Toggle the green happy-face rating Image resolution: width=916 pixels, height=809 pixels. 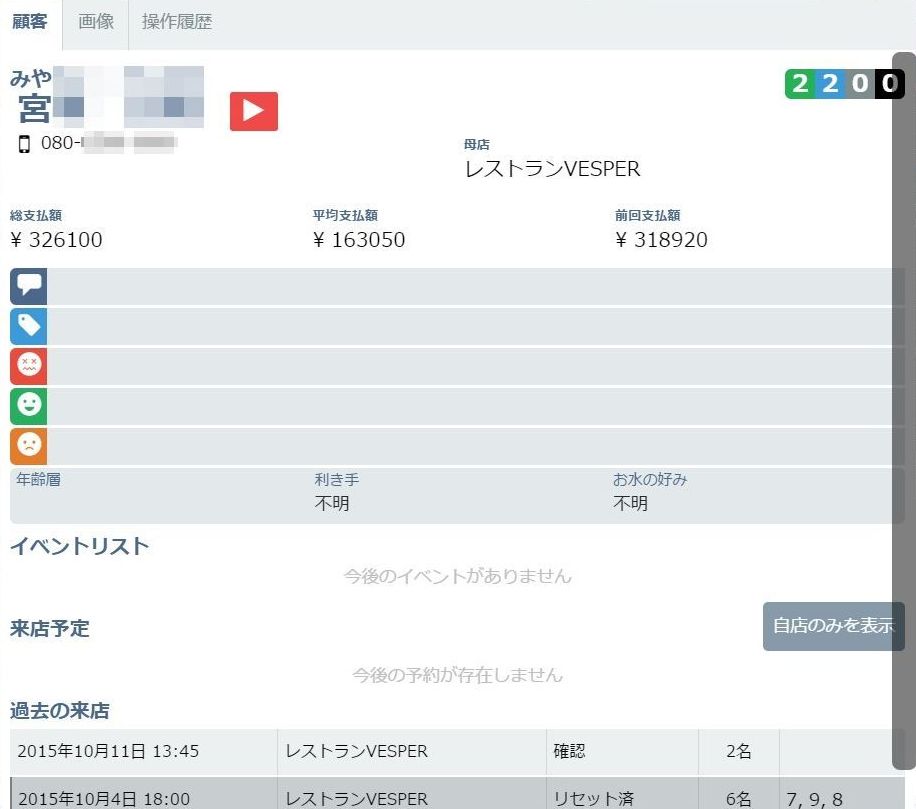[28, 406]
